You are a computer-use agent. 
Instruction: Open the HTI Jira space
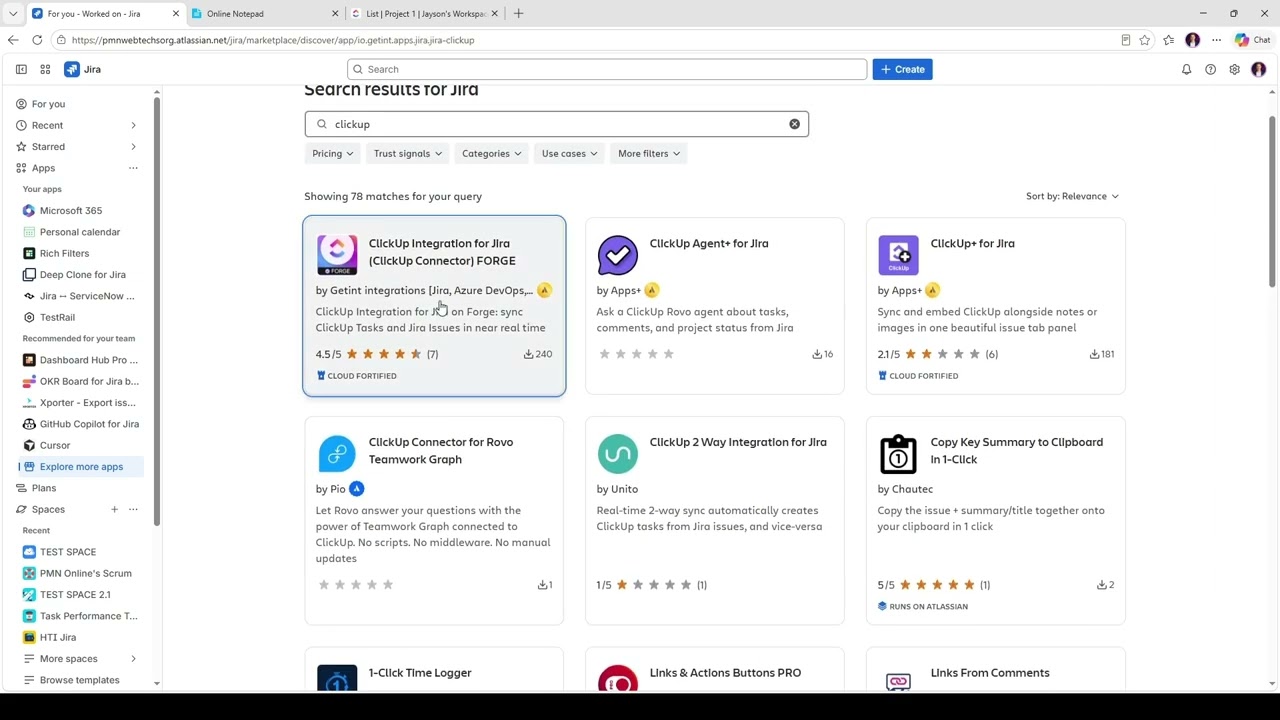[x=58, y=638]
